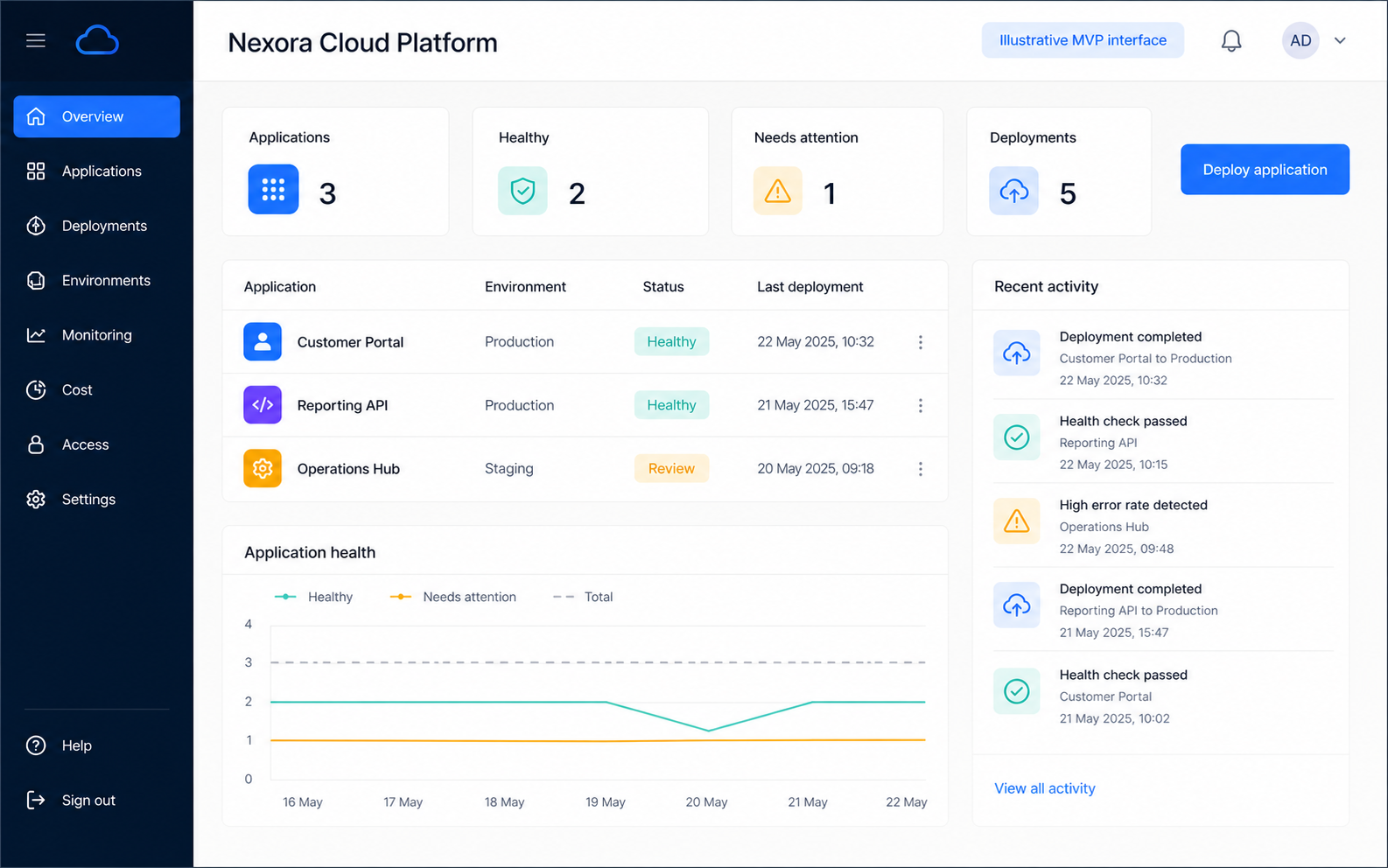Toggle the Total series in chart legend
1388x868 pixels.
coord(583,597)
